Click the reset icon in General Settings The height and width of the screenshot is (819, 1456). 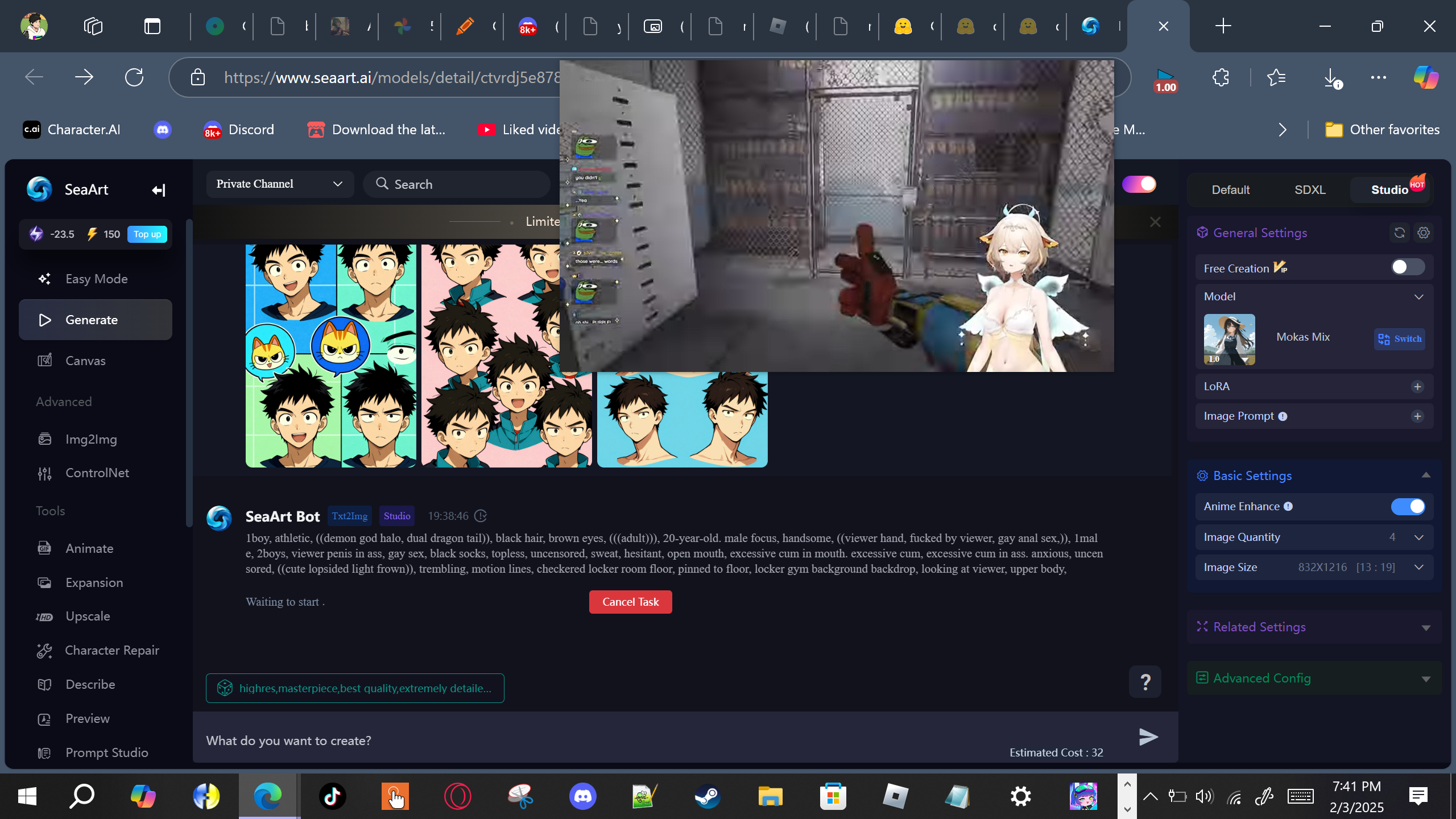[x=1399, y=233]
